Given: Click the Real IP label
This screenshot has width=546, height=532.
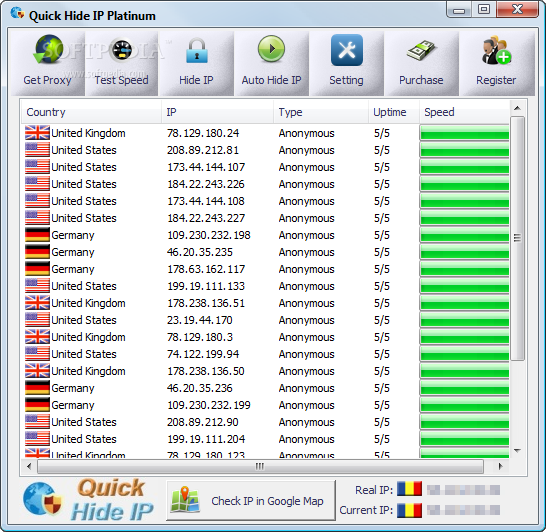Looking at the screenshot, I should pos(374,490).
